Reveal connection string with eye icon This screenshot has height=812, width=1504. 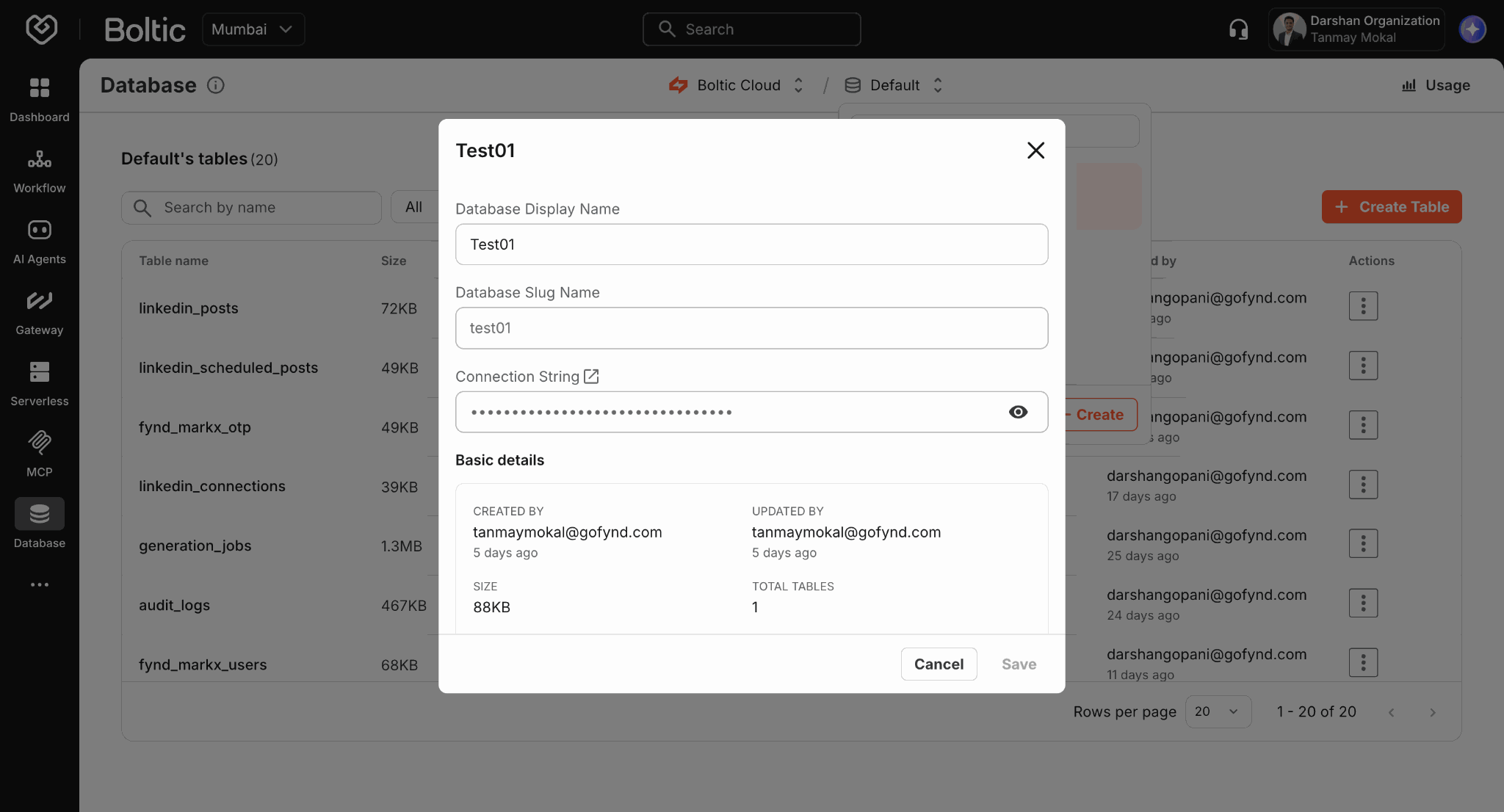point(1018,412)
